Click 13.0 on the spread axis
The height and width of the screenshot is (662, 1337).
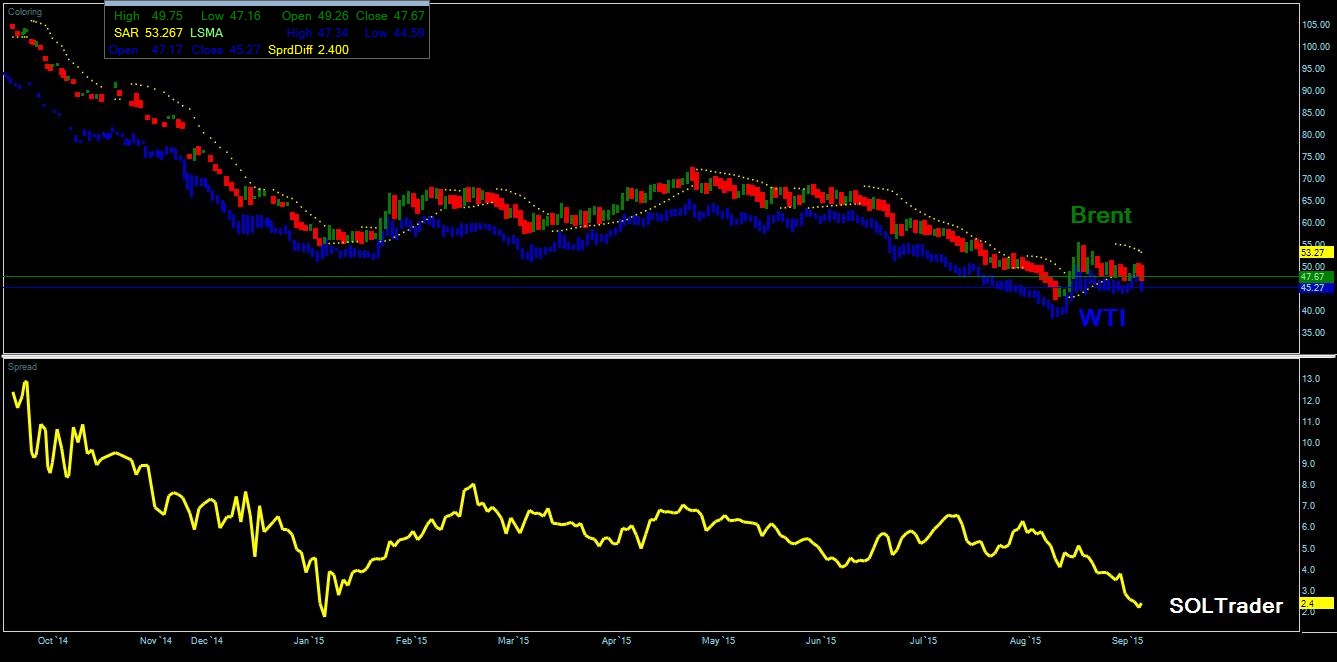tap(1312, 380)
